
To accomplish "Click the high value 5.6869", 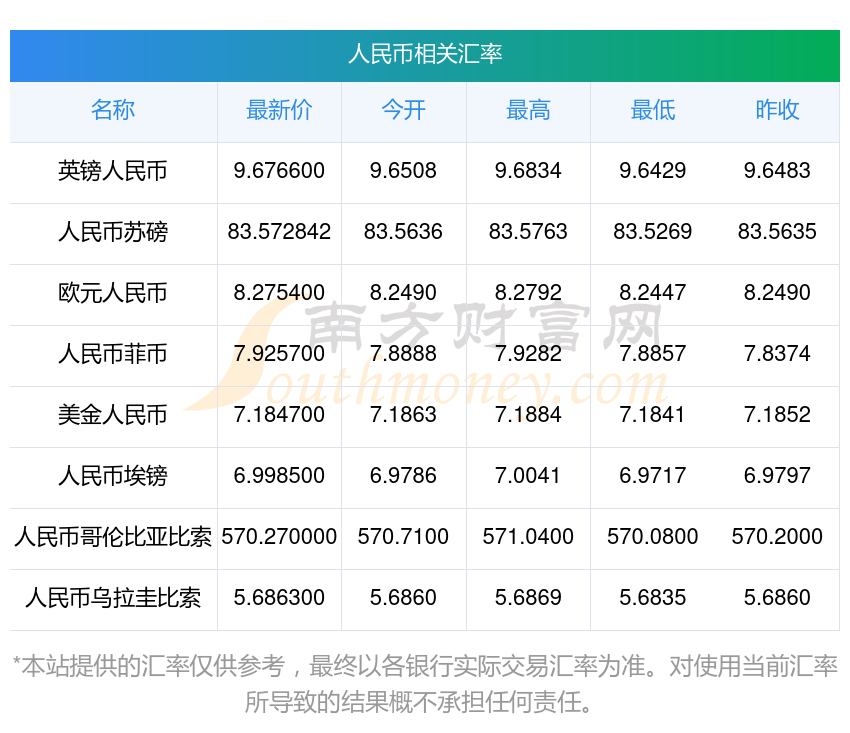I will pos(528,598).
